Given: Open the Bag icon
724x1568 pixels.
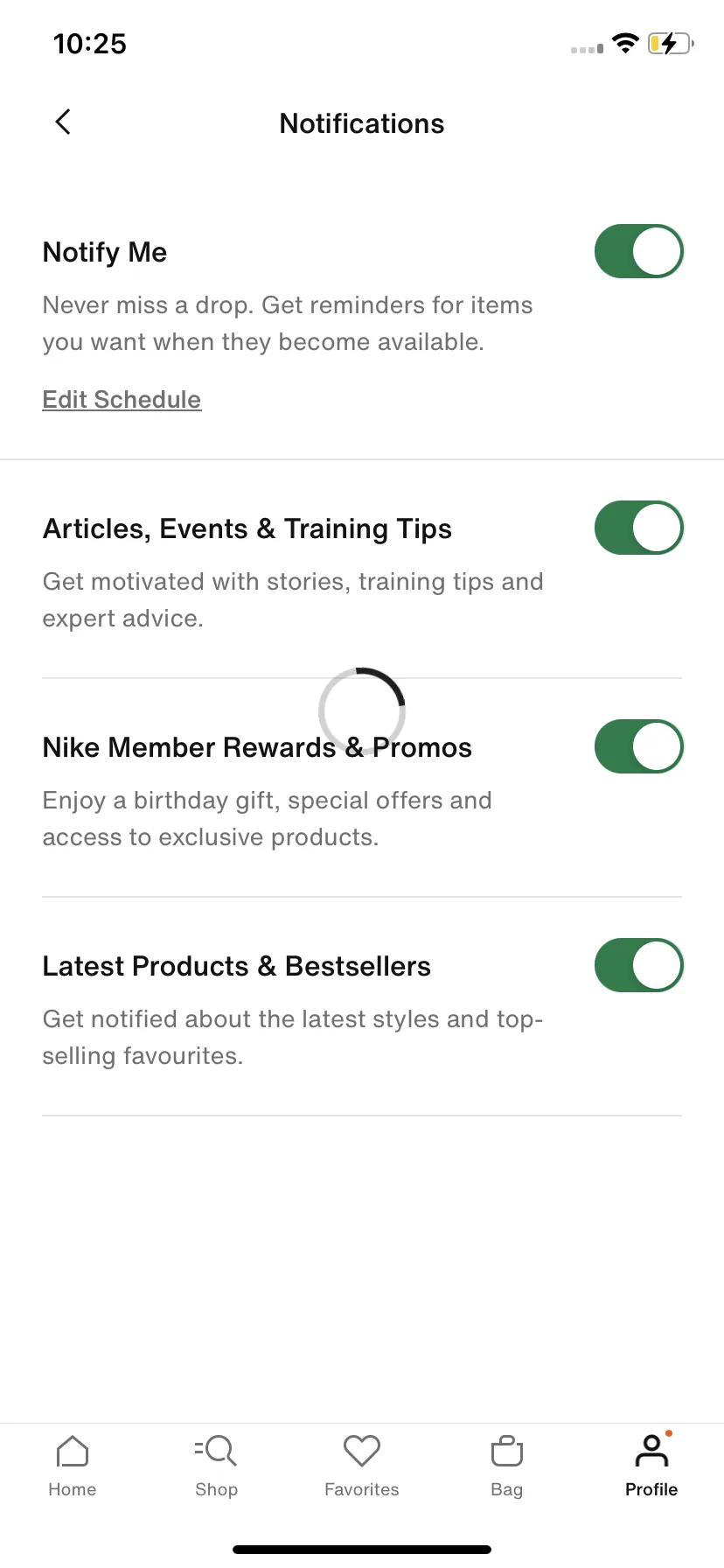Looking at the screenshot, I should (507, 1451).
